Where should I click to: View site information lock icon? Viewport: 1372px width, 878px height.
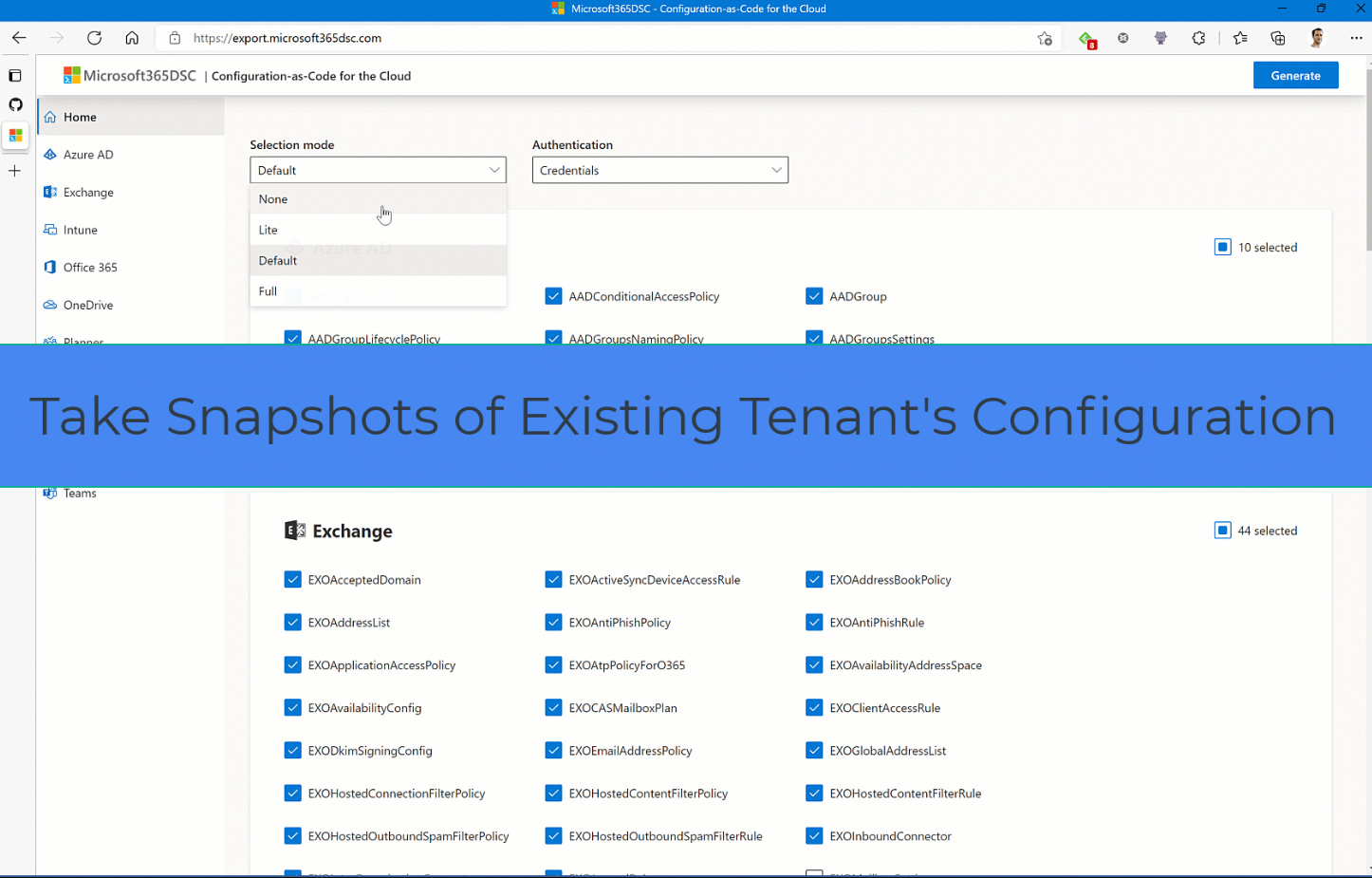[175, 38]
